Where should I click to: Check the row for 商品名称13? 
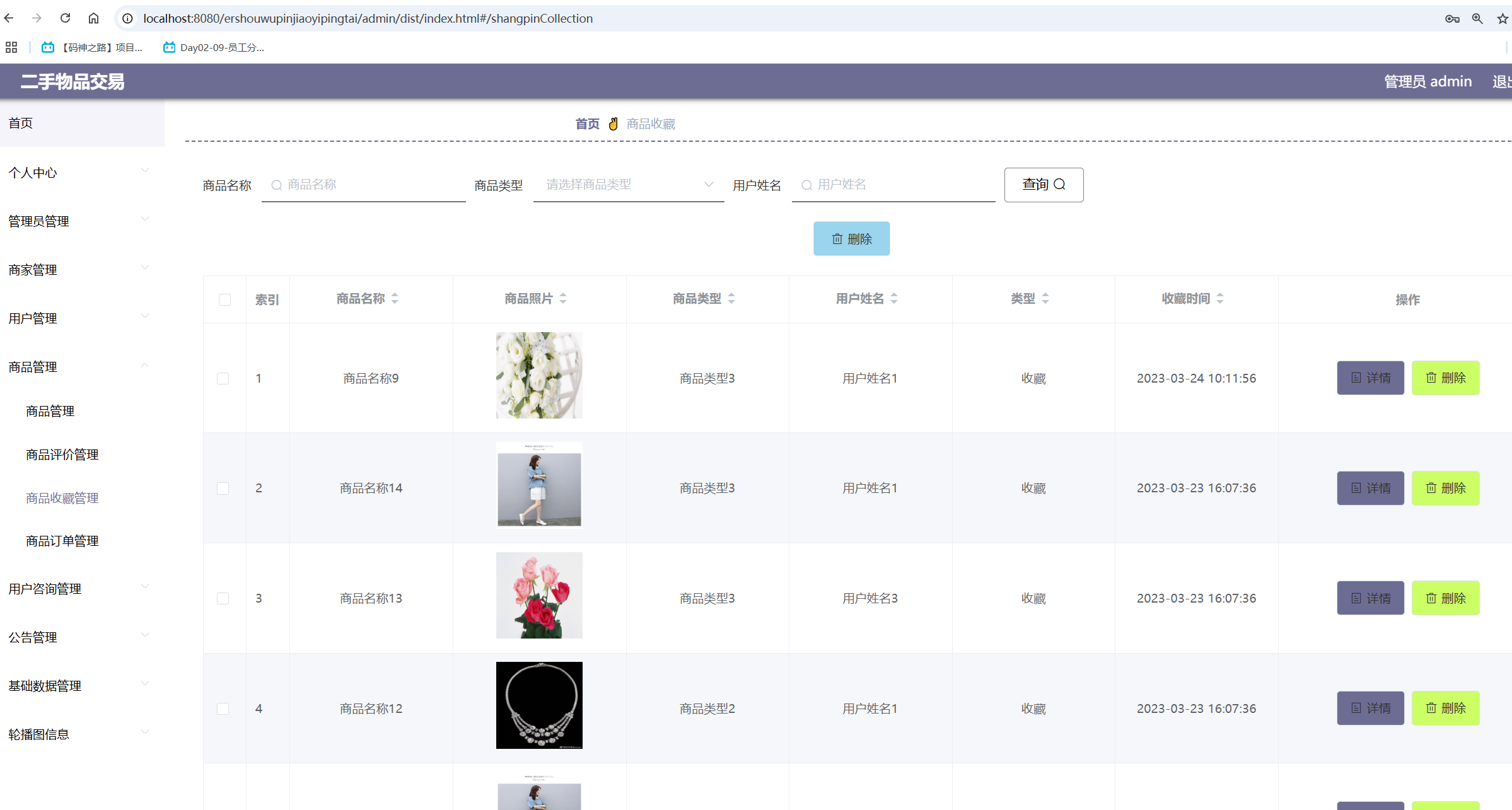(x=223, y=598)
